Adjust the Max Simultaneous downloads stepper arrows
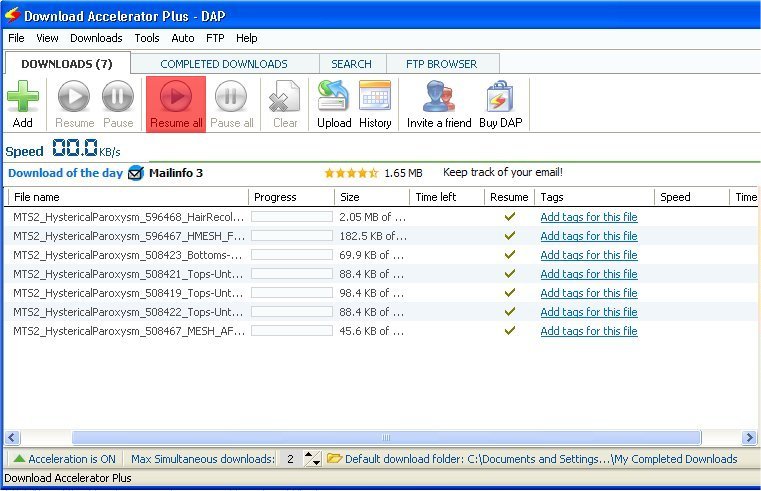 pos(313,458)
